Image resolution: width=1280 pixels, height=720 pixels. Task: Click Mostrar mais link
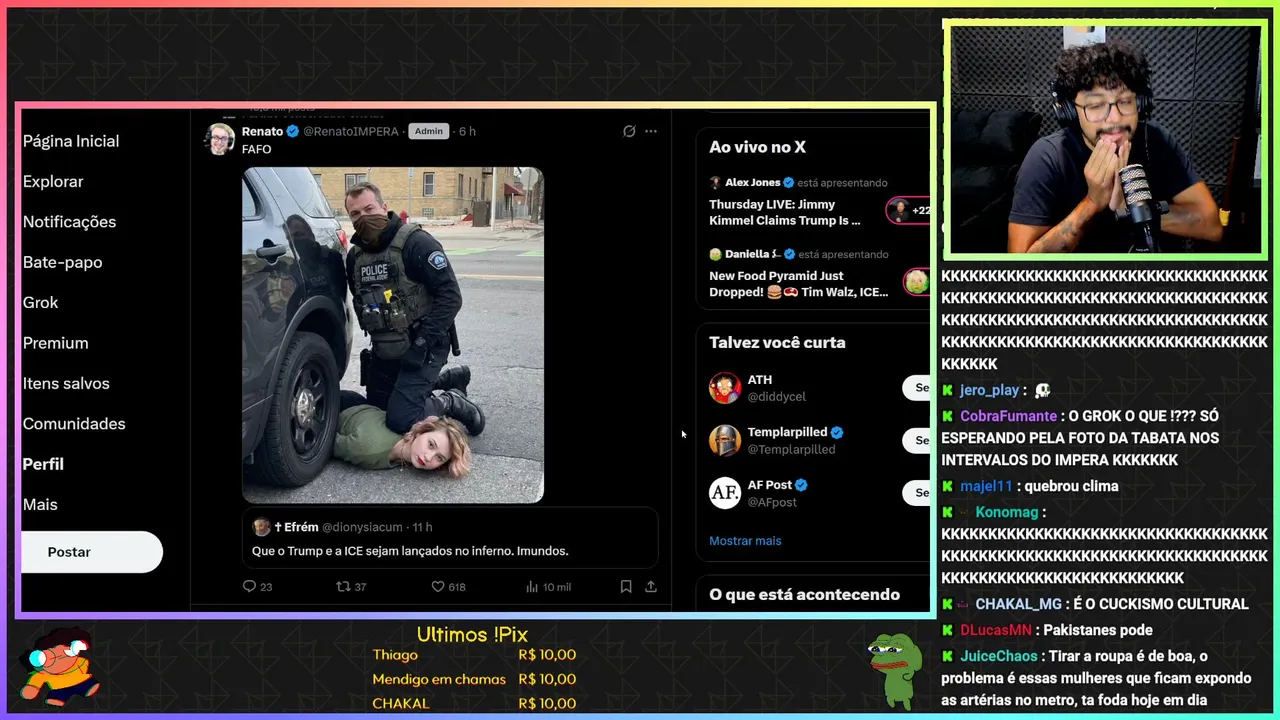point(745,541)
